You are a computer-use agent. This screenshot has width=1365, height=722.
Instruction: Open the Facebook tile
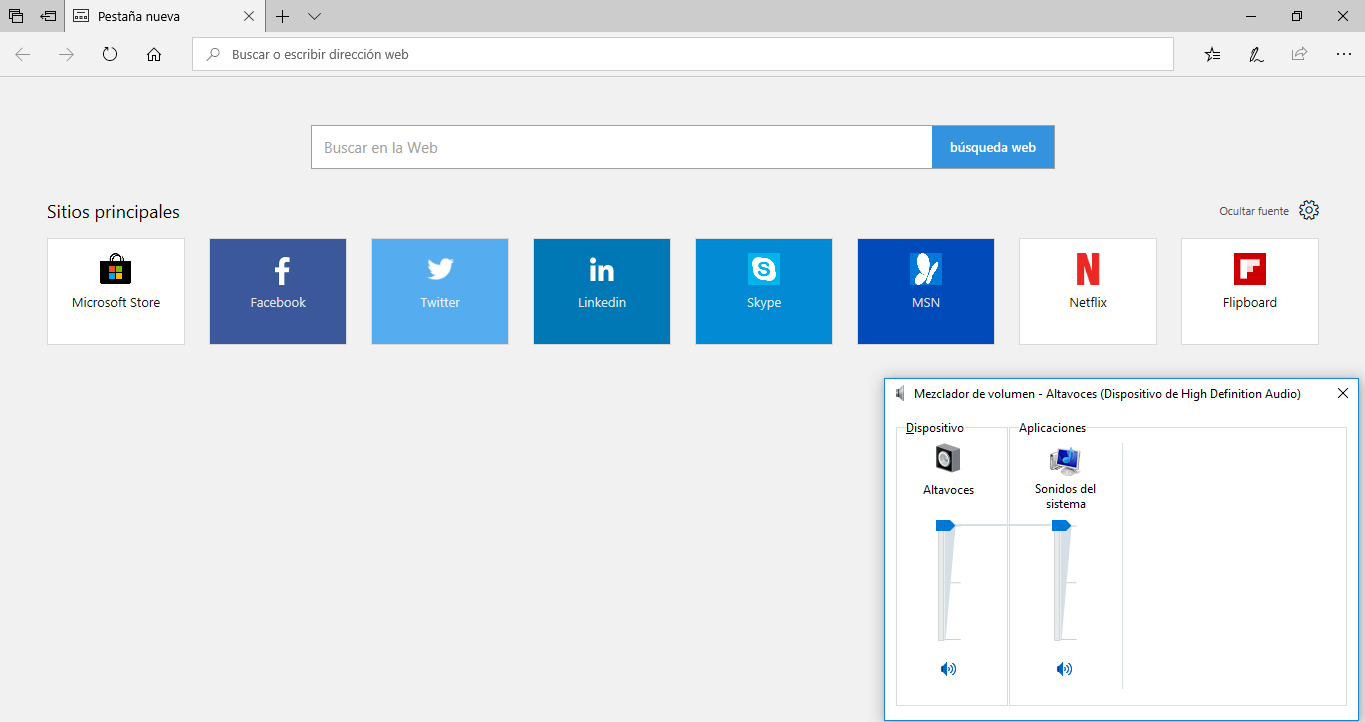click(278, 291)
